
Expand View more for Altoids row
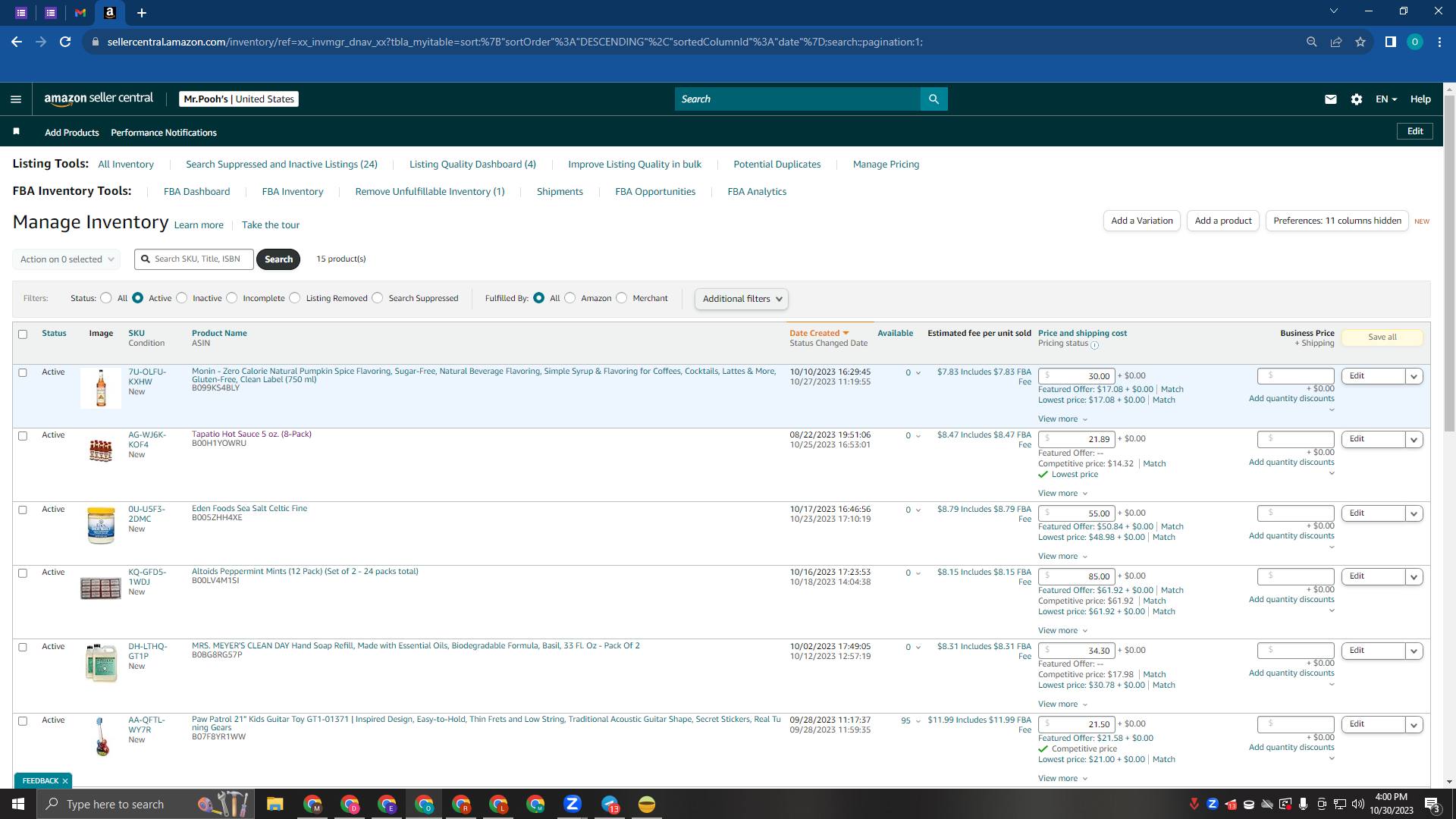tap(1062, 631)
